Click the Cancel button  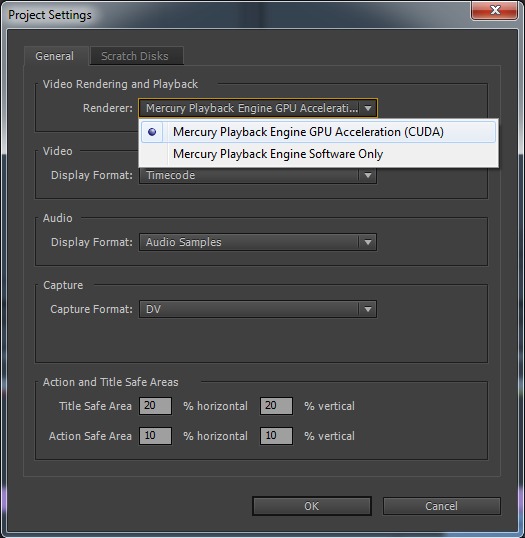[442, 506]
